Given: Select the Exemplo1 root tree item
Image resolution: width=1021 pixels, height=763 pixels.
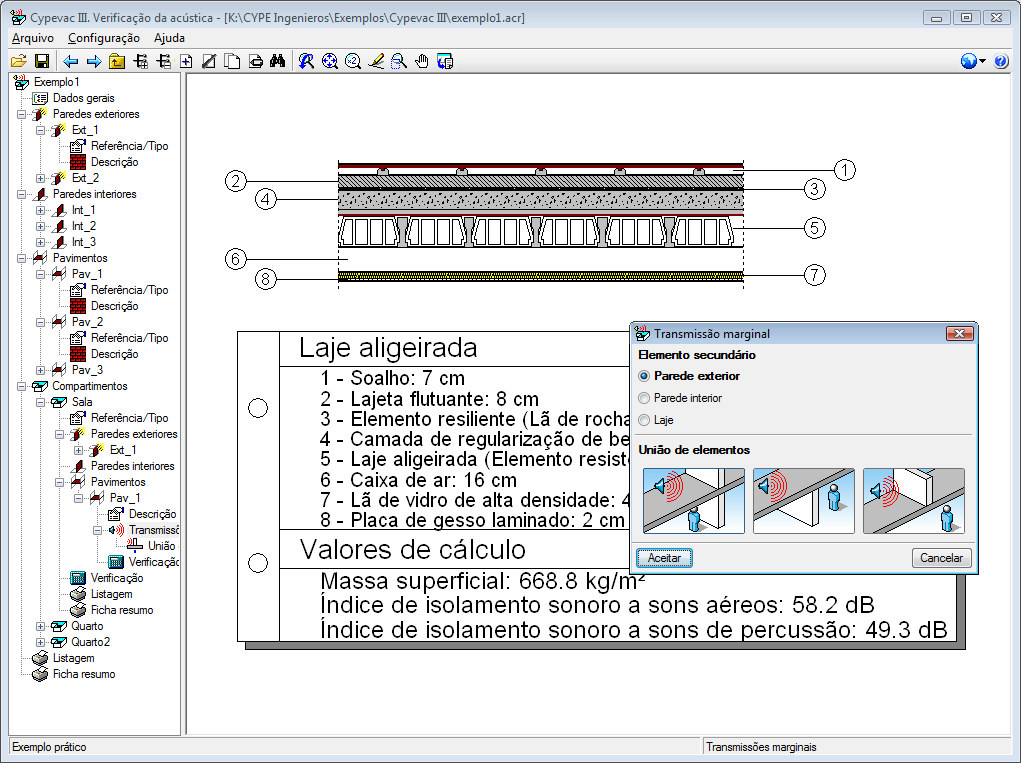Looking at the screenshot, I should coord(57,82).
